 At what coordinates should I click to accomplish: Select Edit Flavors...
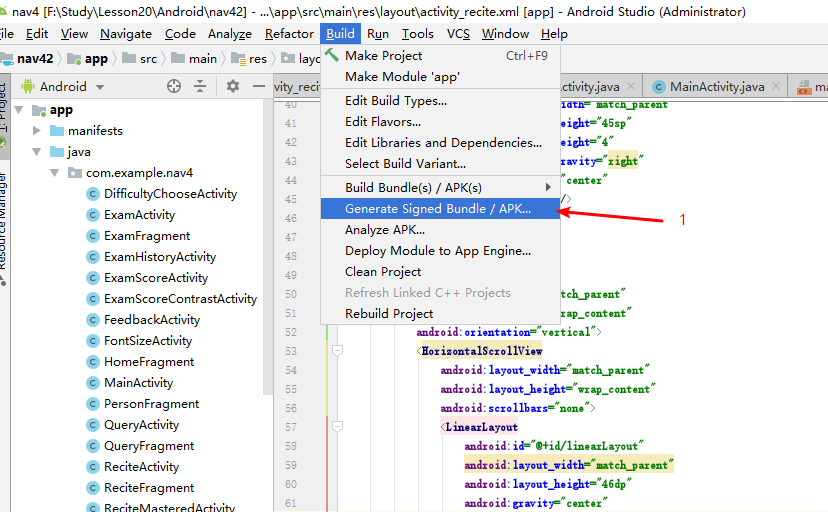click(x=440, y=121)
